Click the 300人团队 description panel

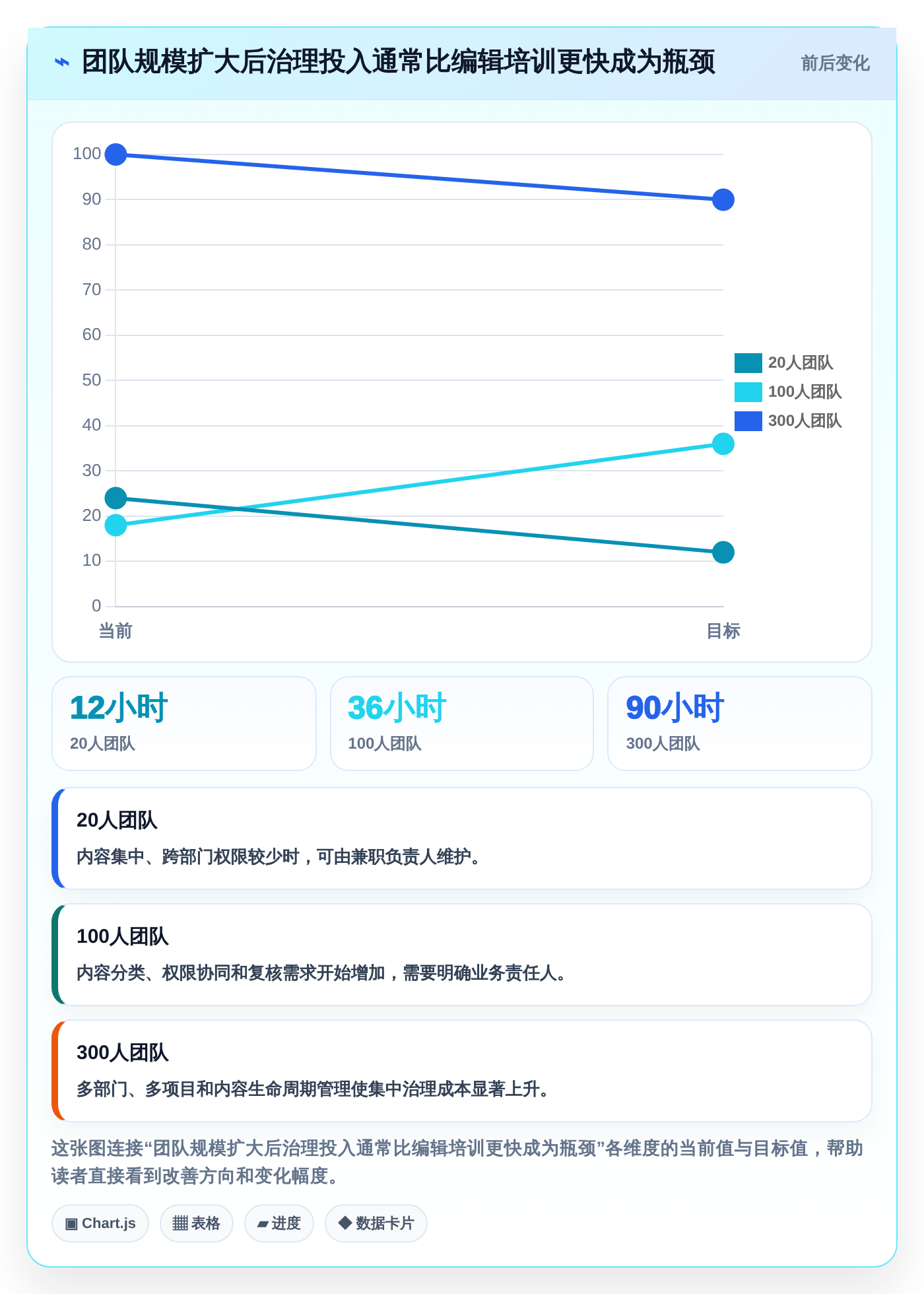click(x=462, y=1071)
